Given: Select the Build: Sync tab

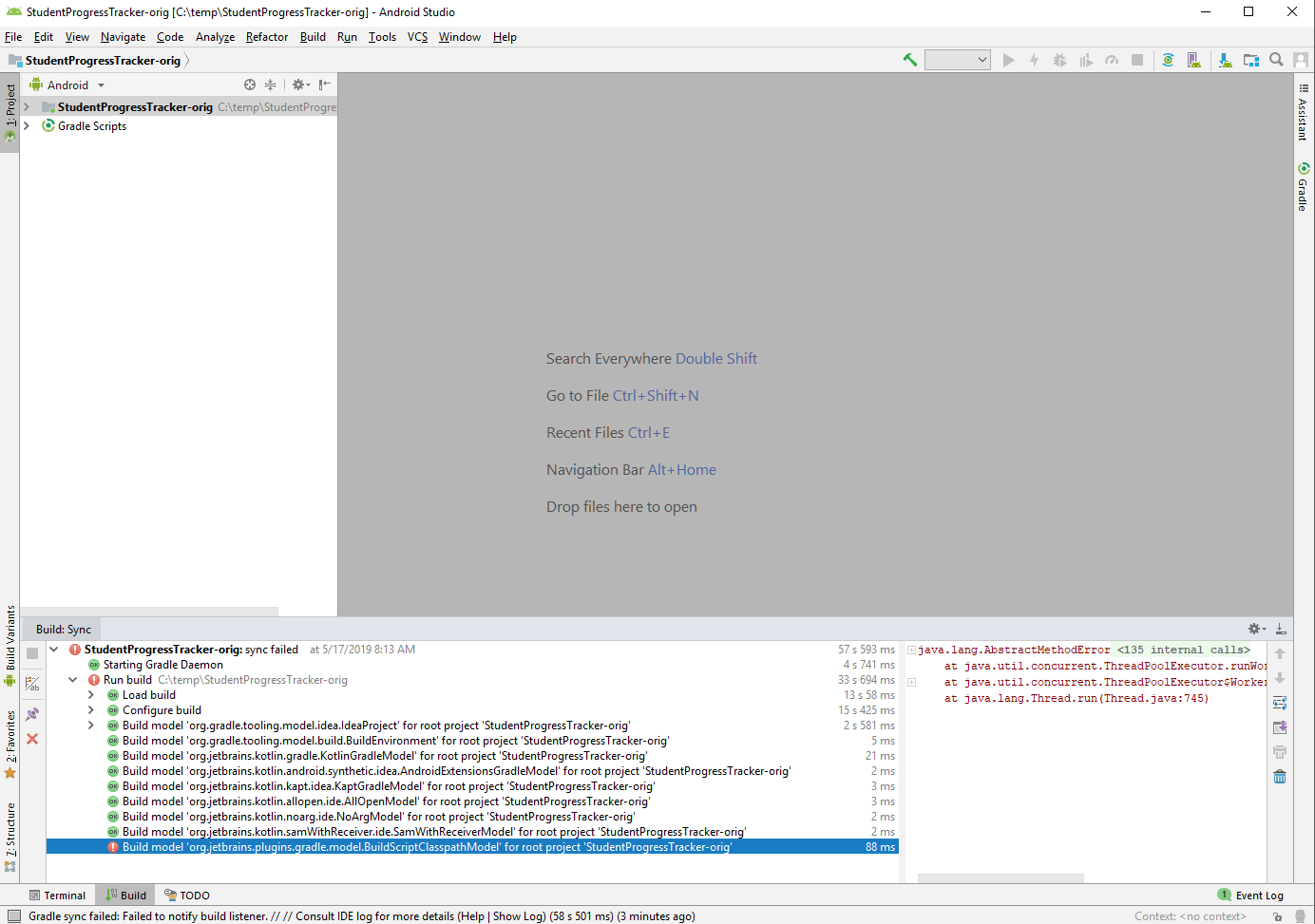Looking at the screenshot, I should click(x=64, y=629).
